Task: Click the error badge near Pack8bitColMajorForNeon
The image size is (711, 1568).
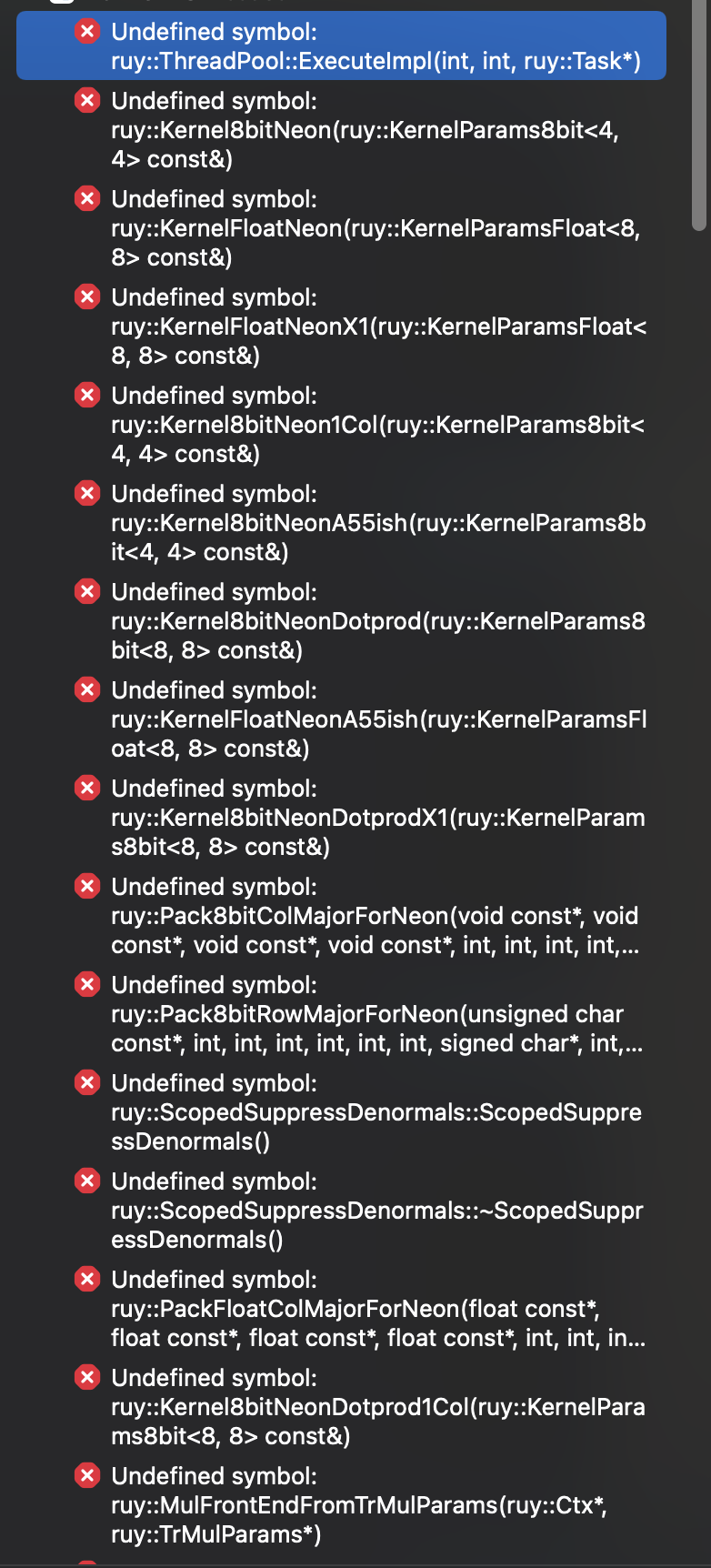Action: click(x=87, y=886)
